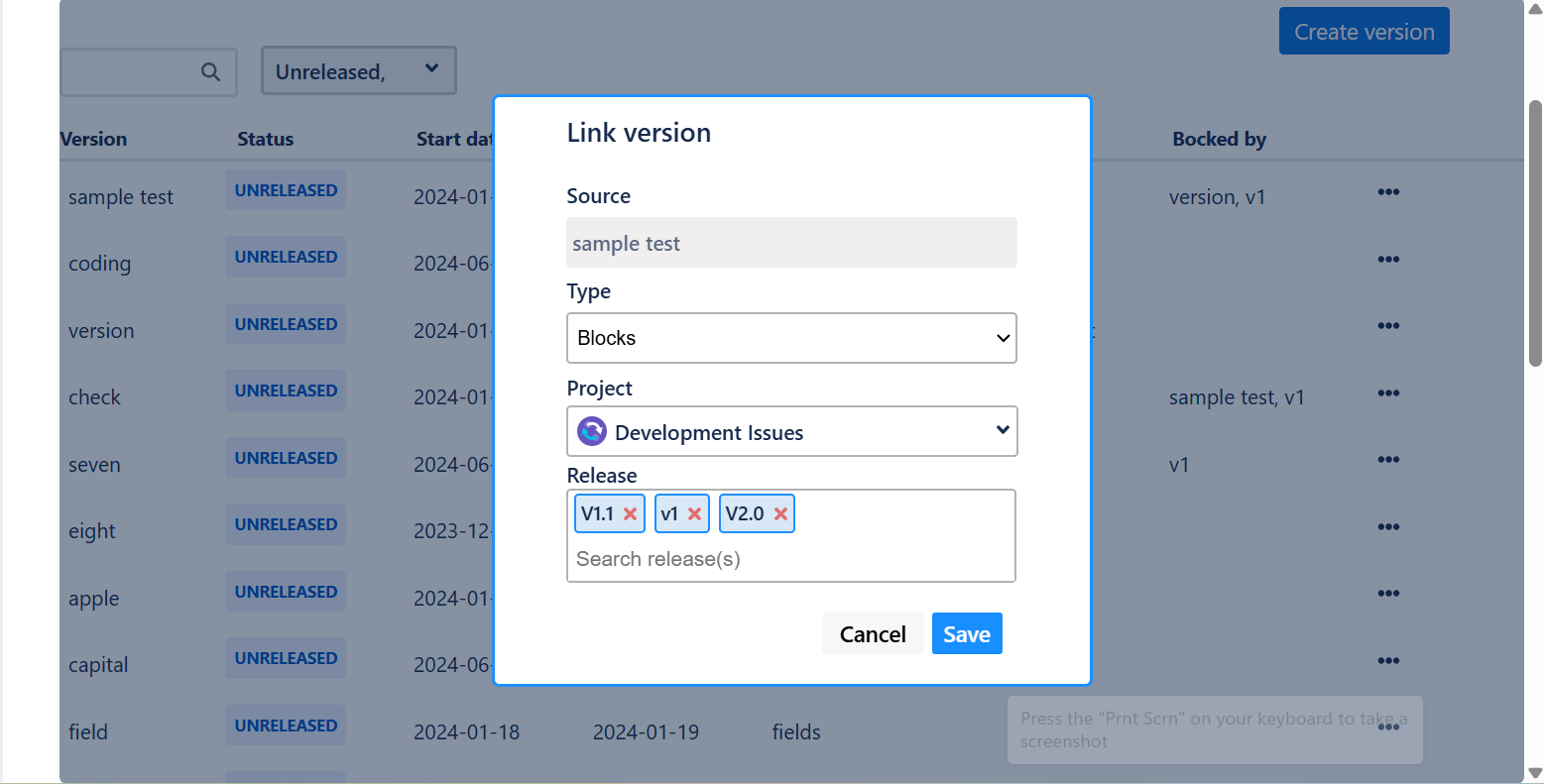Screen dimensions: 1544x784
Task: Click the Link version dialog title
Action: point(639,133)
